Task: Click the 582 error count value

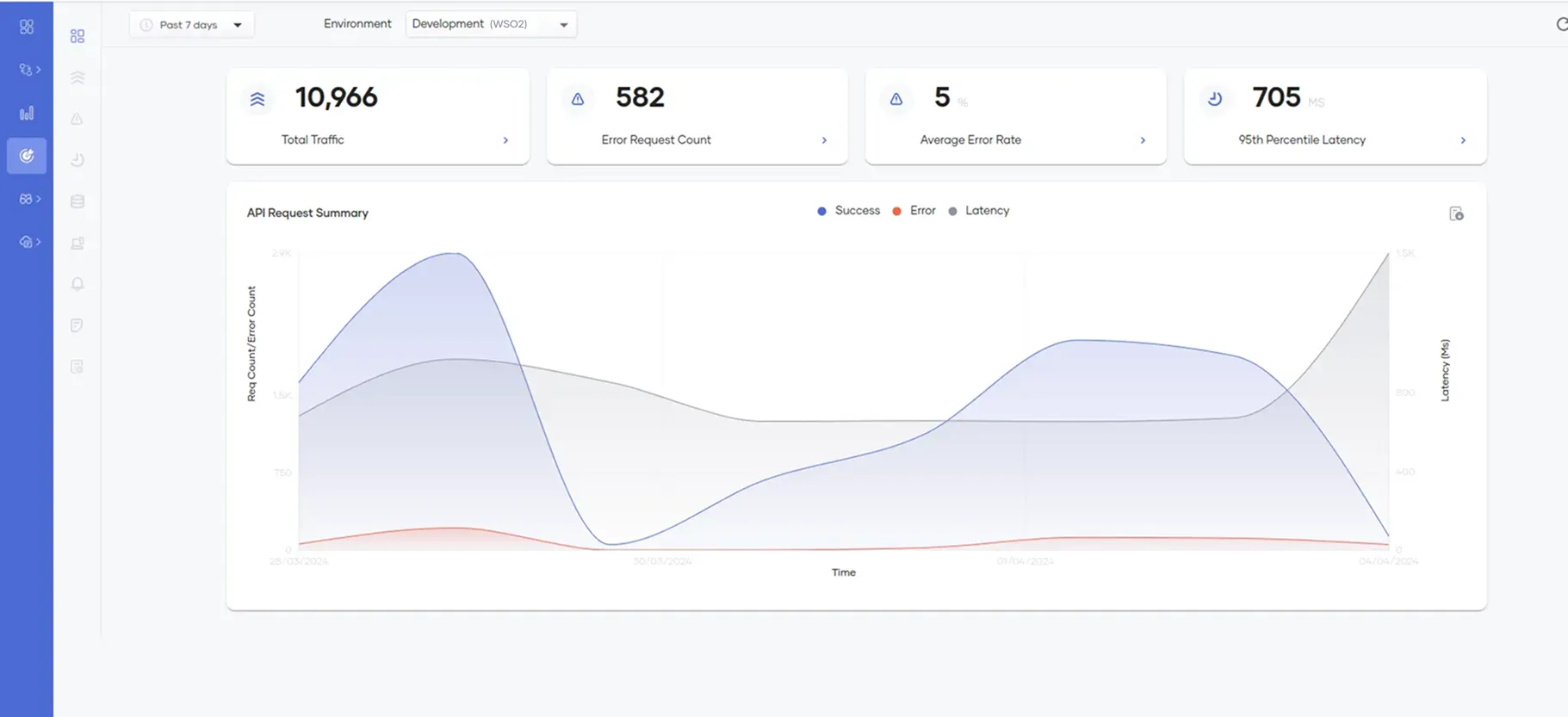Action: click(640, 97)
